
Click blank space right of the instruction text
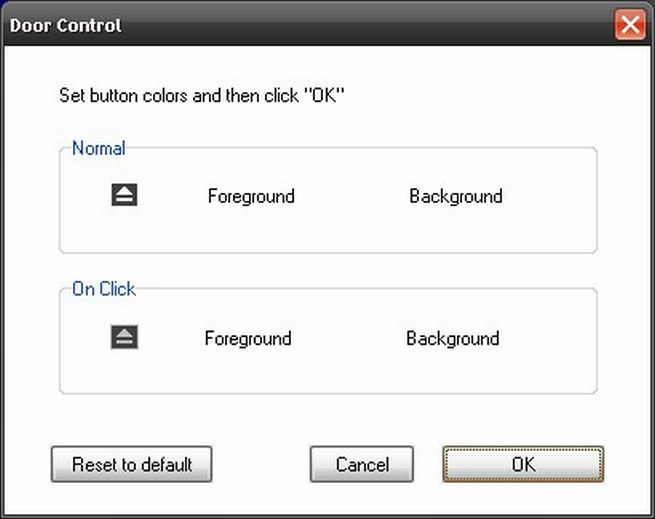click(x=480, y=97)
